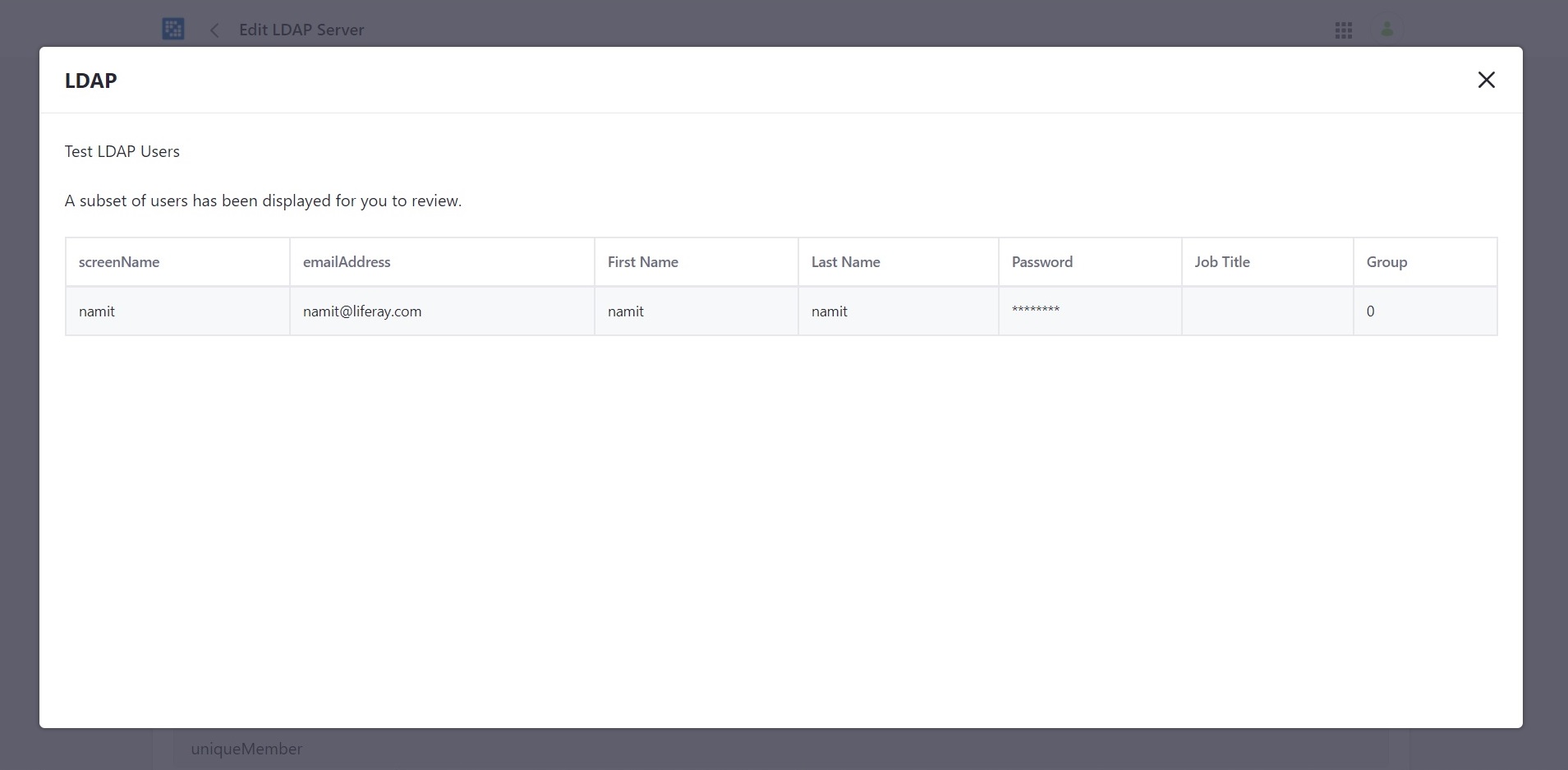Viewport: 1568px width, 770px height.
Task: Click the uniqueMember field behind the dialog
Action: (780, 749)
